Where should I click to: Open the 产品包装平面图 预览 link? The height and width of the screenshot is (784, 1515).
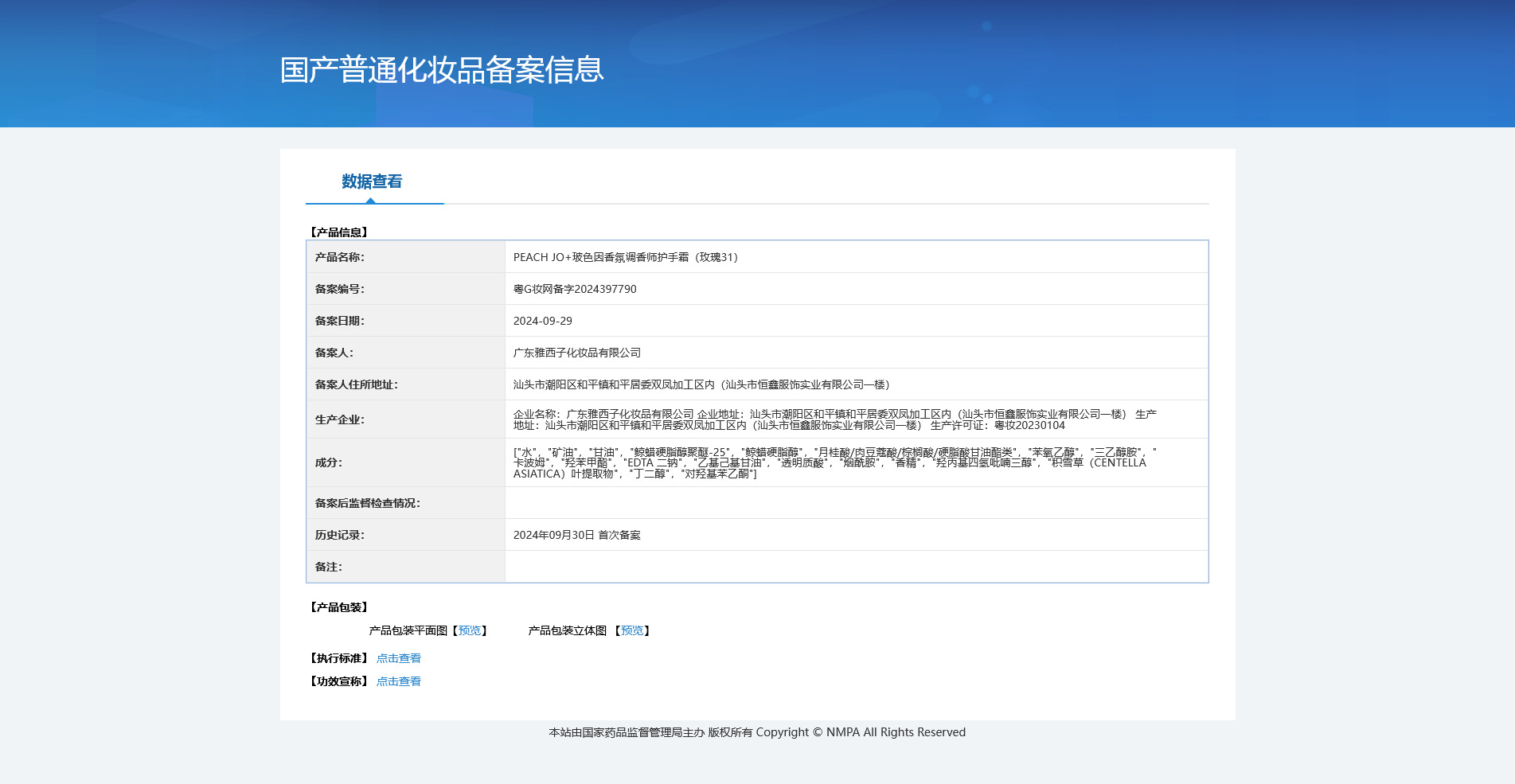469,630
